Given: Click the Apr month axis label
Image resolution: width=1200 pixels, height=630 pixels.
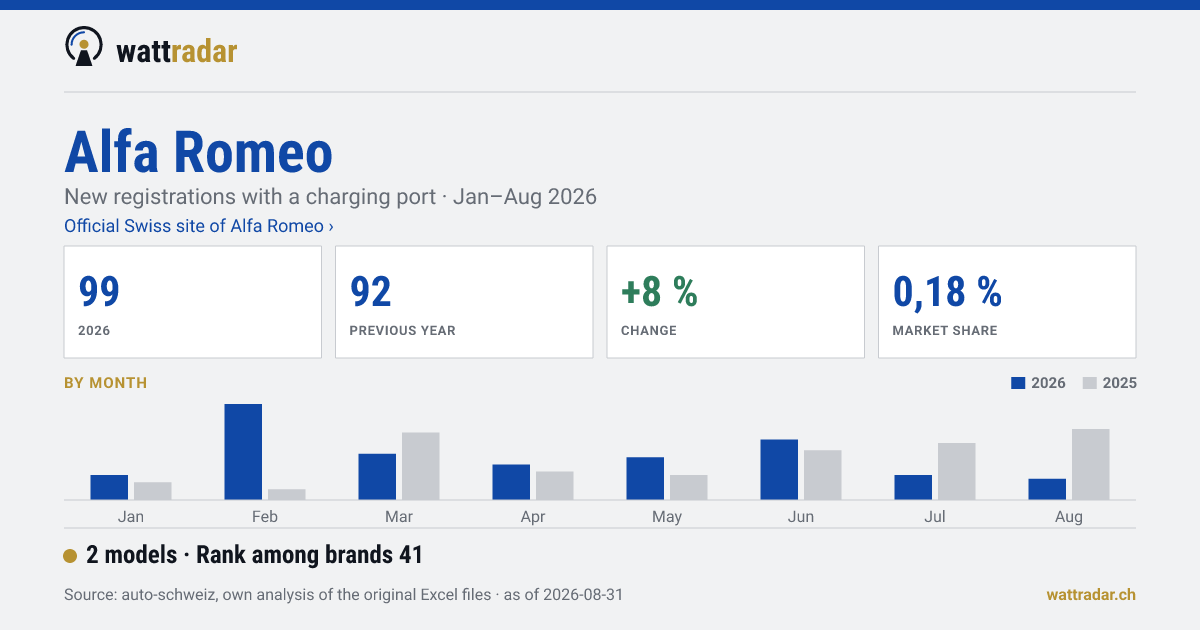Looking at the screenshot, I should pyautogui.click(x=533, y=517).
